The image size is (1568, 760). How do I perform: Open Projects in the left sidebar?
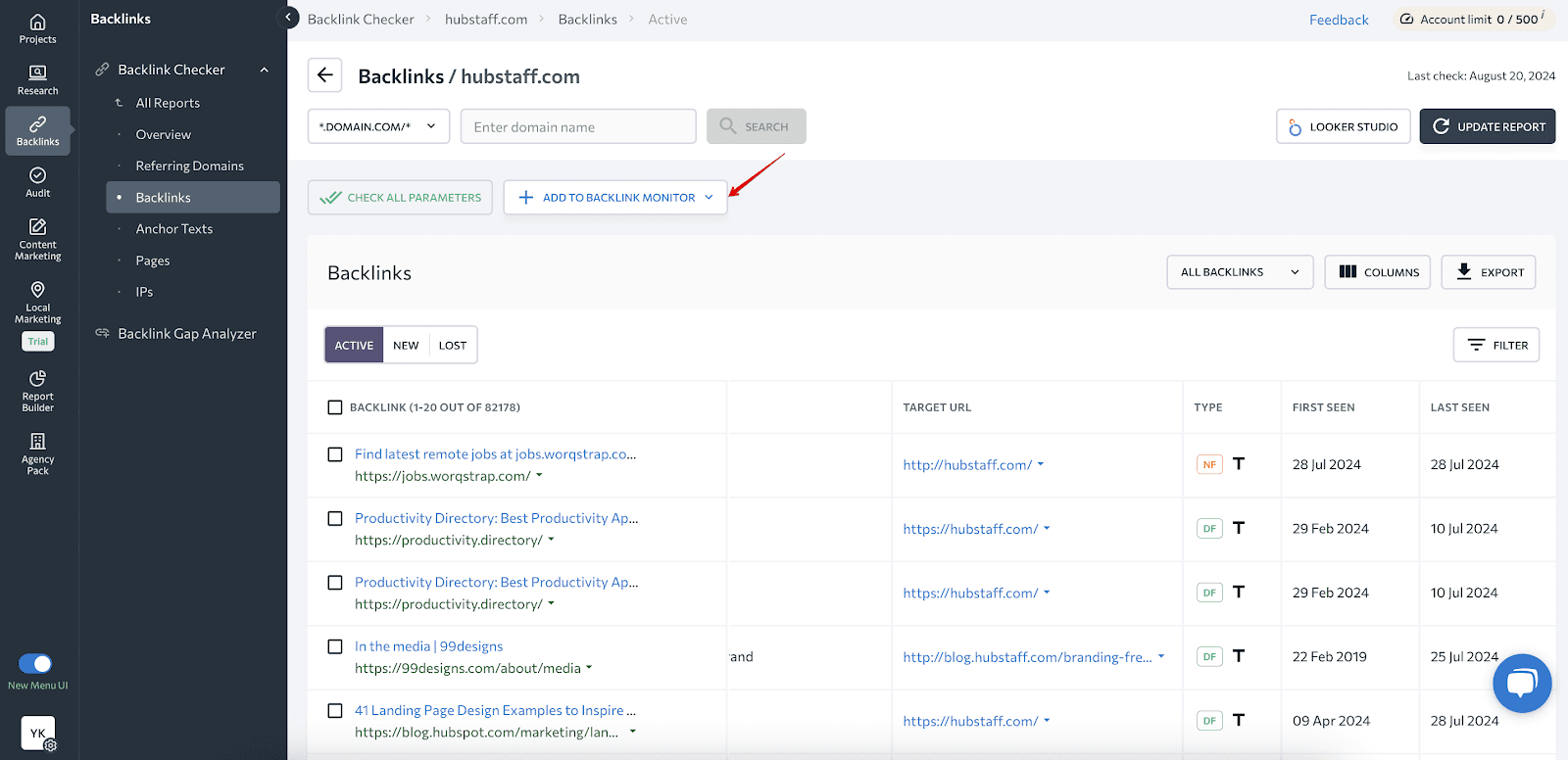tap(37, 29)
